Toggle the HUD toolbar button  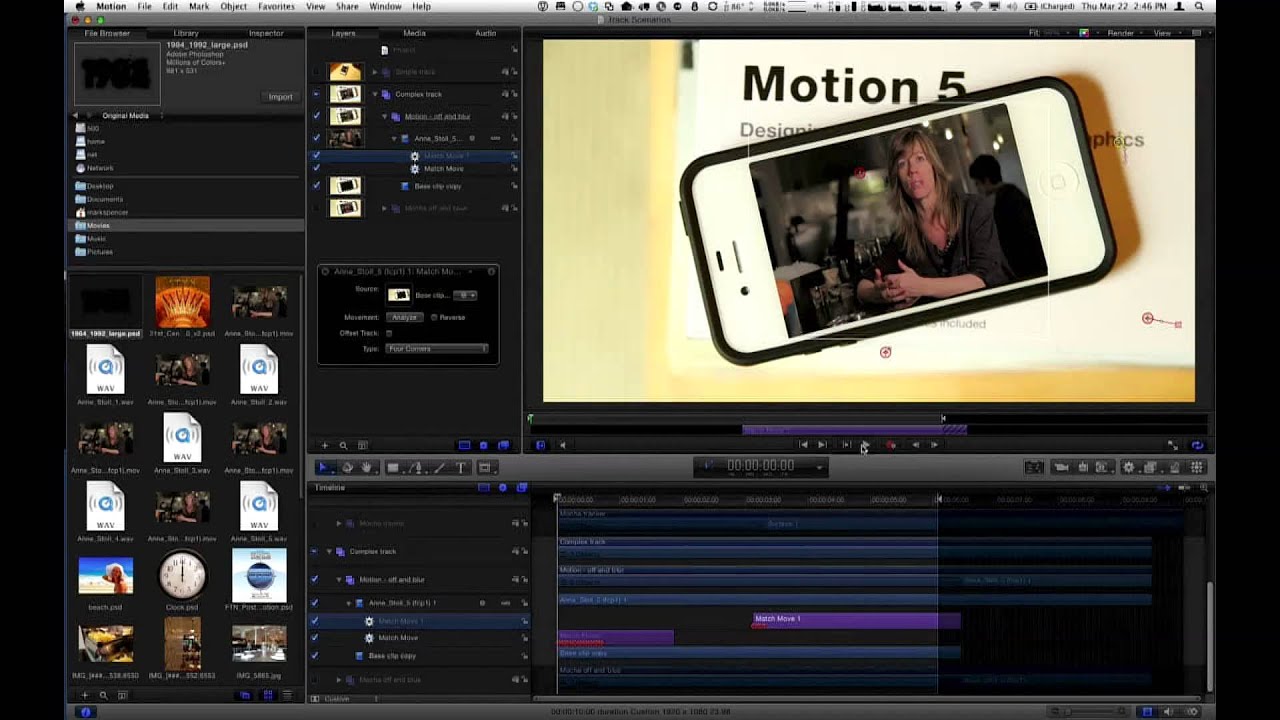(1034, 467)
